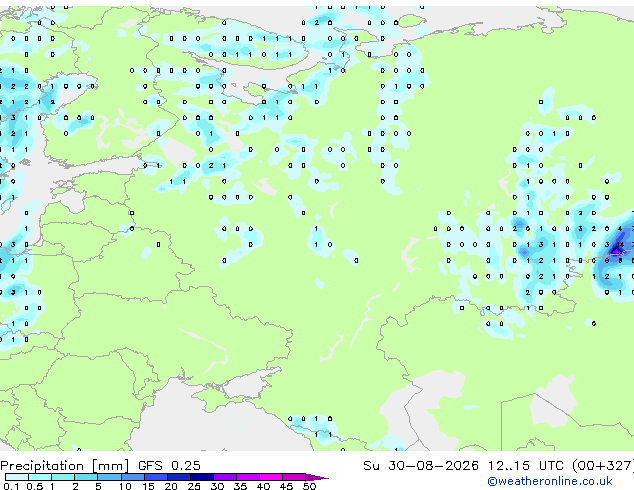Click the purple peak precipitation cell
Image resolution: width=634 pixels, height=490 pixels.
click(x=616, y=251)
